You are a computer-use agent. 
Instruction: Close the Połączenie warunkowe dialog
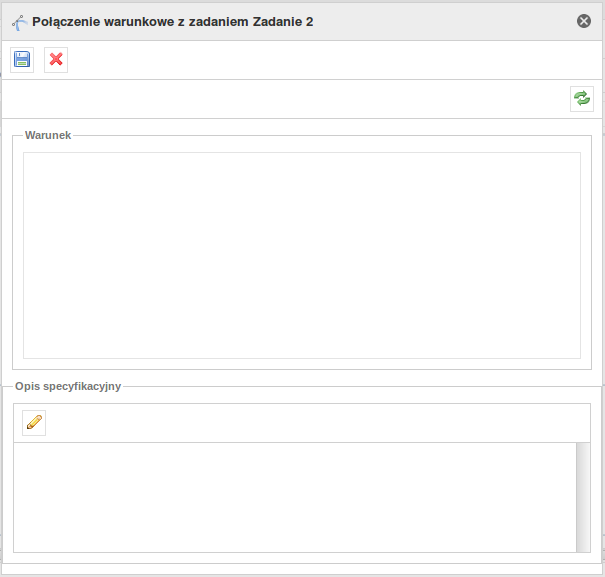coord(584,21)
